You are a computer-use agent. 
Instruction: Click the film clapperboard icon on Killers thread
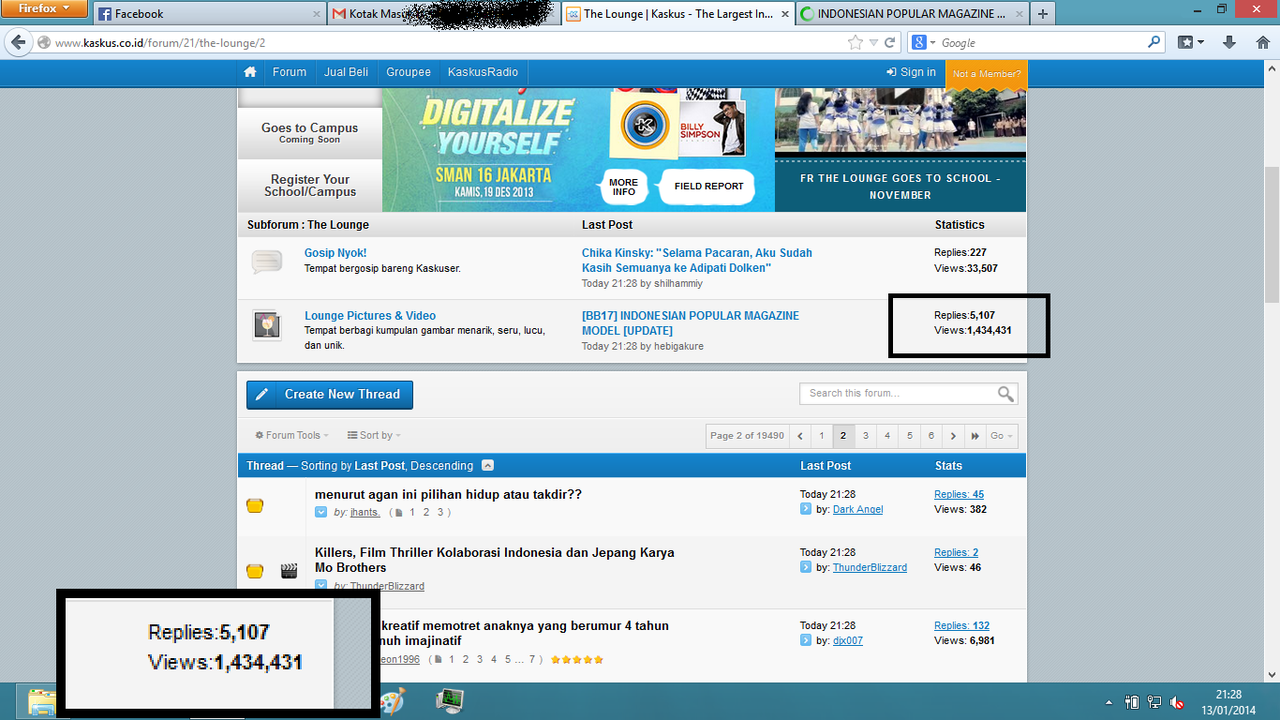[x=289, y=571]
